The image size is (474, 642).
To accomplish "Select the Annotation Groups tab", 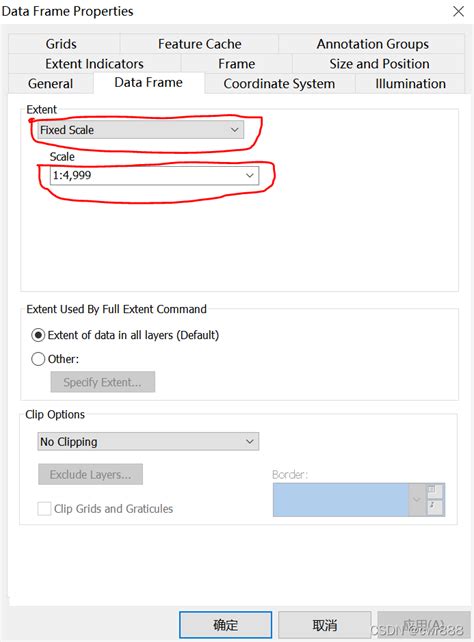I will (x=372, y=44).
